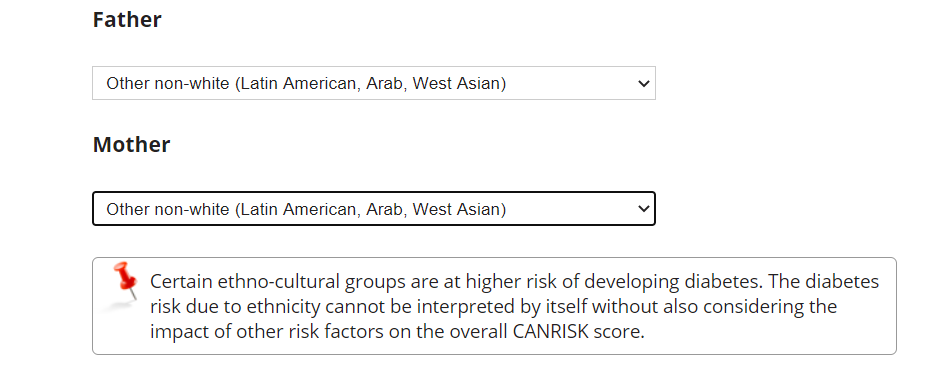Click the 'risk due to ethnicity' sentence line
947x392 pixels.
pos(493,307)
